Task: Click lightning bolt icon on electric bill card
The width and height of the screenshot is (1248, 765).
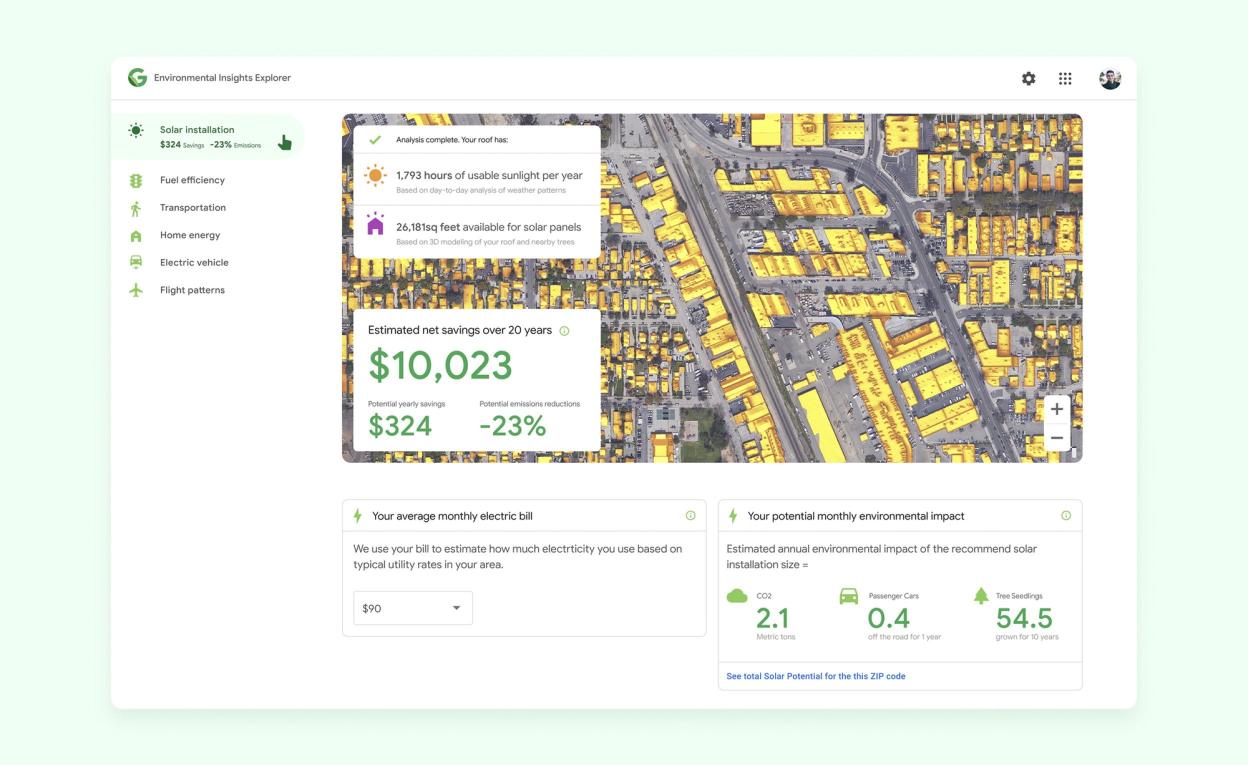Action: tap(358, 516)
